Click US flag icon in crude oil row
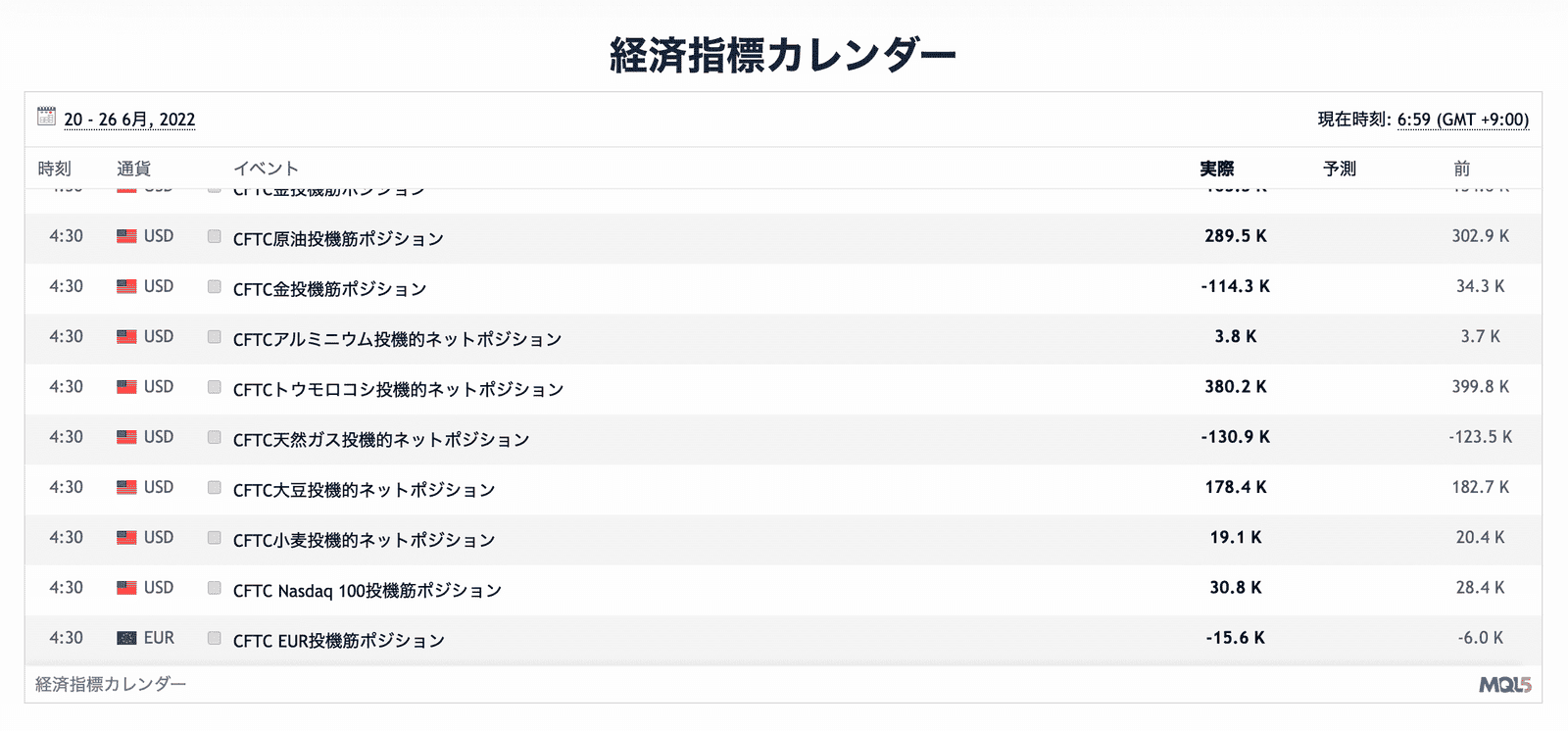The width and height of the screenshot is (1568, 731). click(x=126, y=236)
